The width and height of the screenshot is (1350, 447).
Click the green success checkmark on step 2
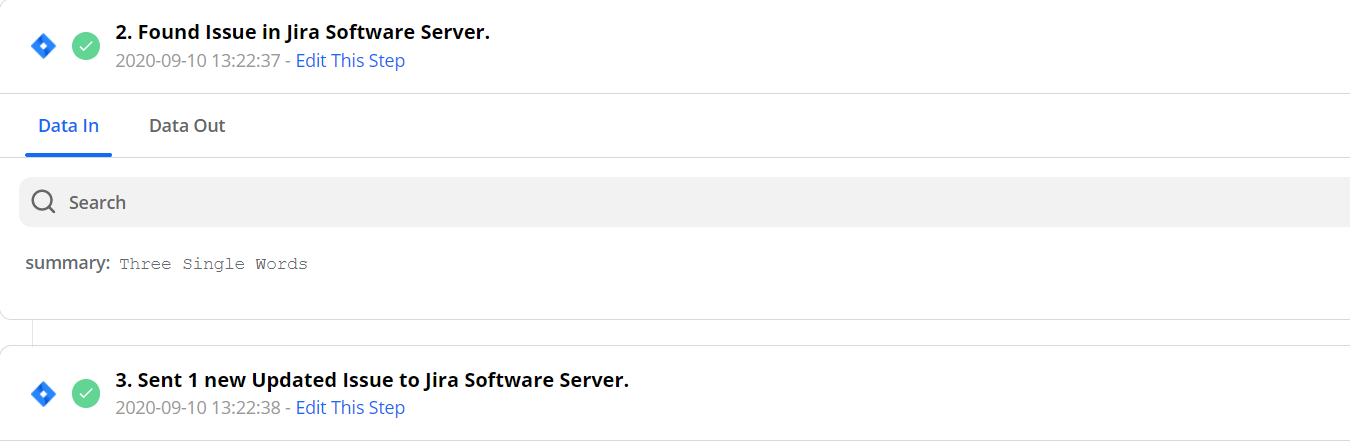86,46
